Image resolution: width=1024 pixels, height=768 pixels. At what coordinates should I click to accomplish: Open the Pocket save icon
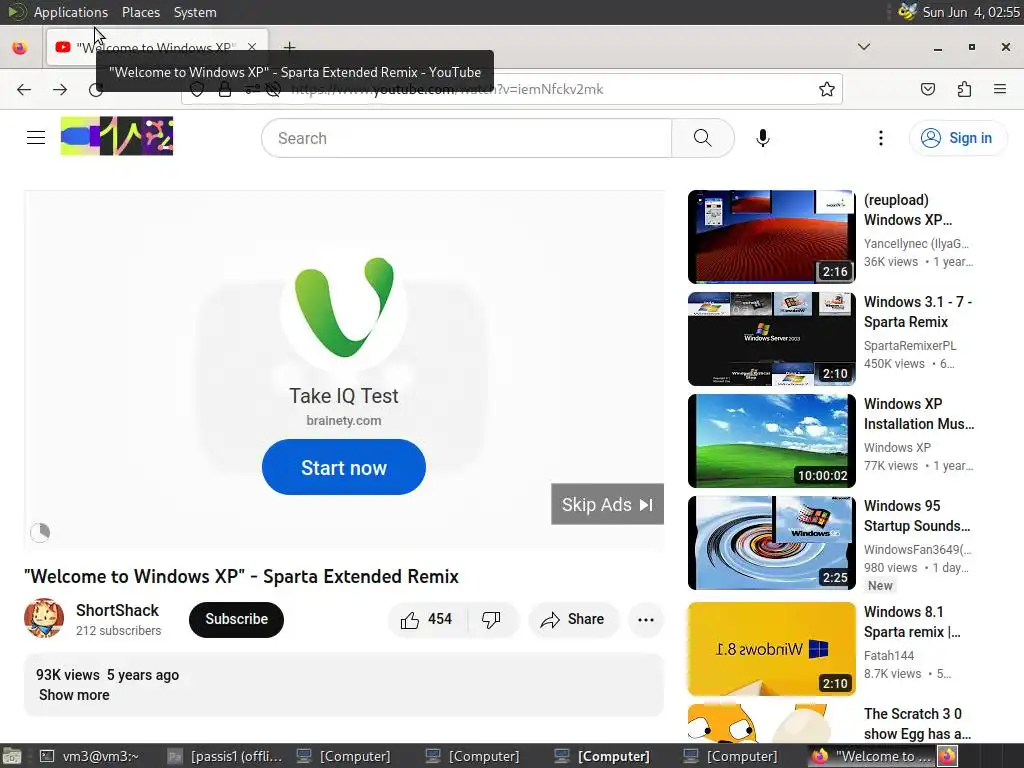point(927,89)
